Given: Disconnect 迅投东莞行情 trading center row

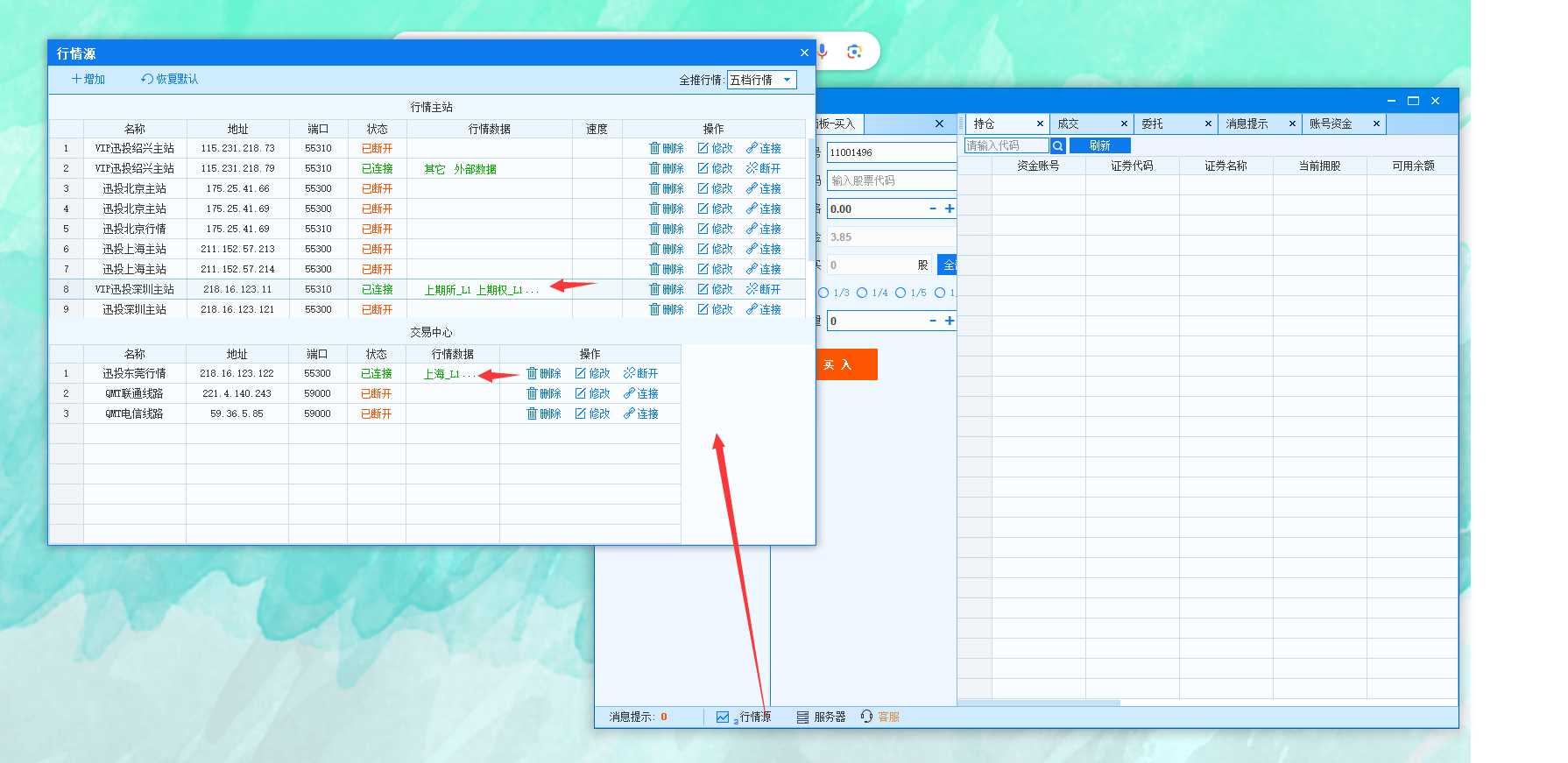Looking at the screenshot, I should click(641, 373).
